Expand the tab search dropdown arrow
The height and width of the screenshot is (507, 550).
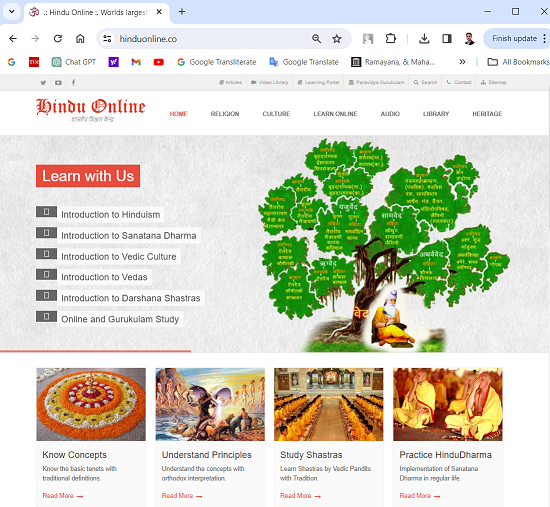(12, 12)
